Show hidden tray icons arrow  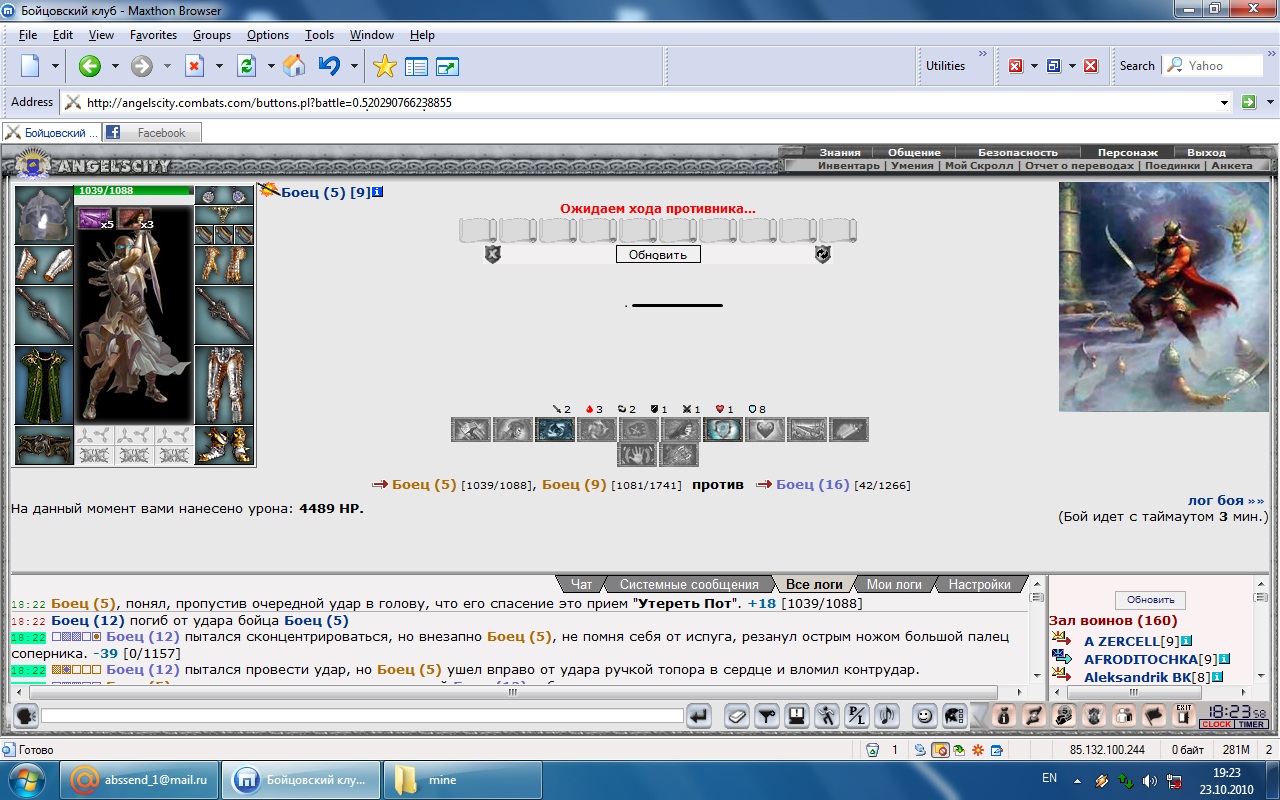(x=1077, y=780)
